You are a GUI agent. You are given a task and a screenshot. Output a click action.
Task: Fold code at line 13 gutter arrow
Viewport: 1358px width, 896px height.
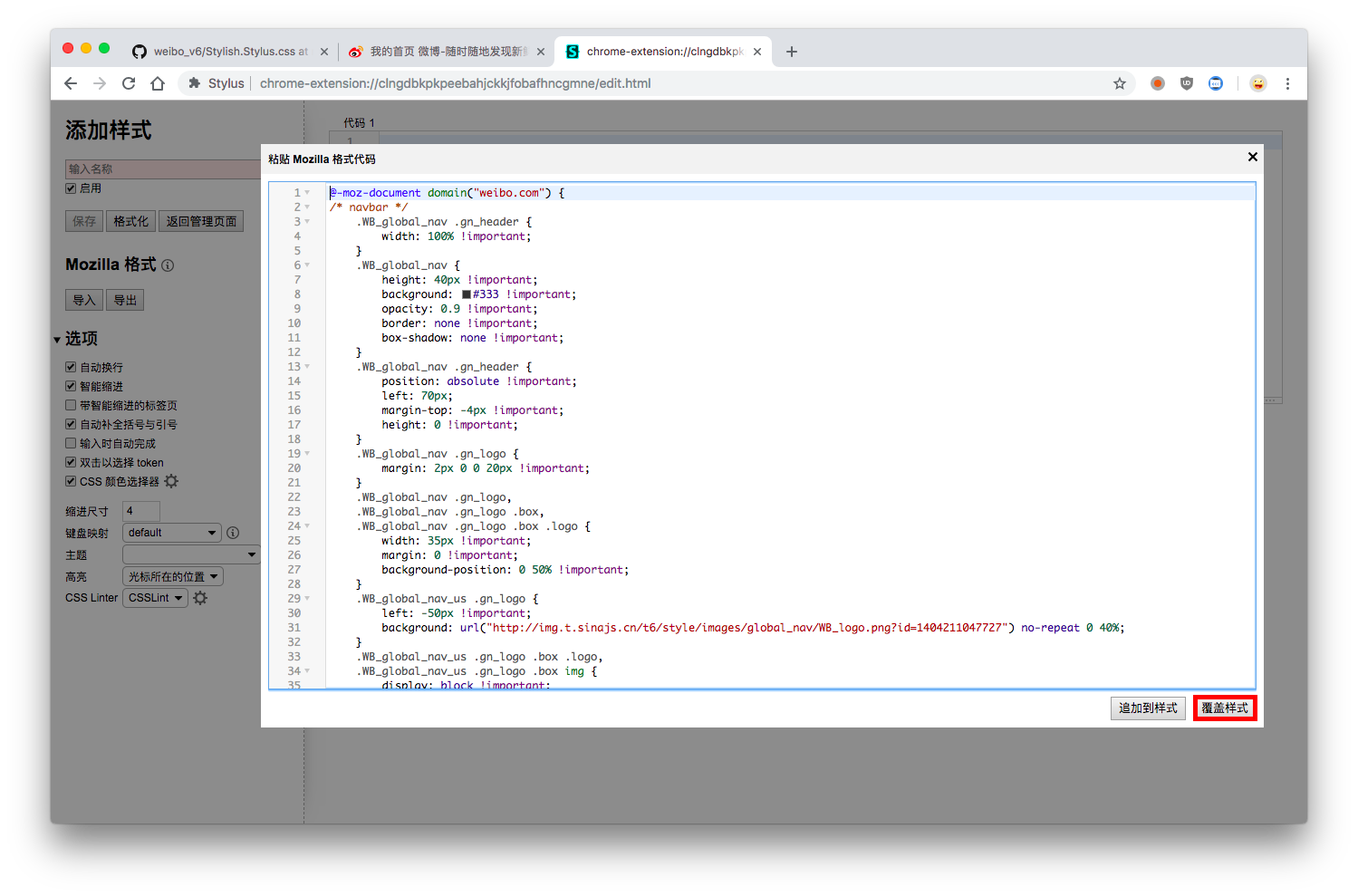pyautogui.click(x=307, y=367)
